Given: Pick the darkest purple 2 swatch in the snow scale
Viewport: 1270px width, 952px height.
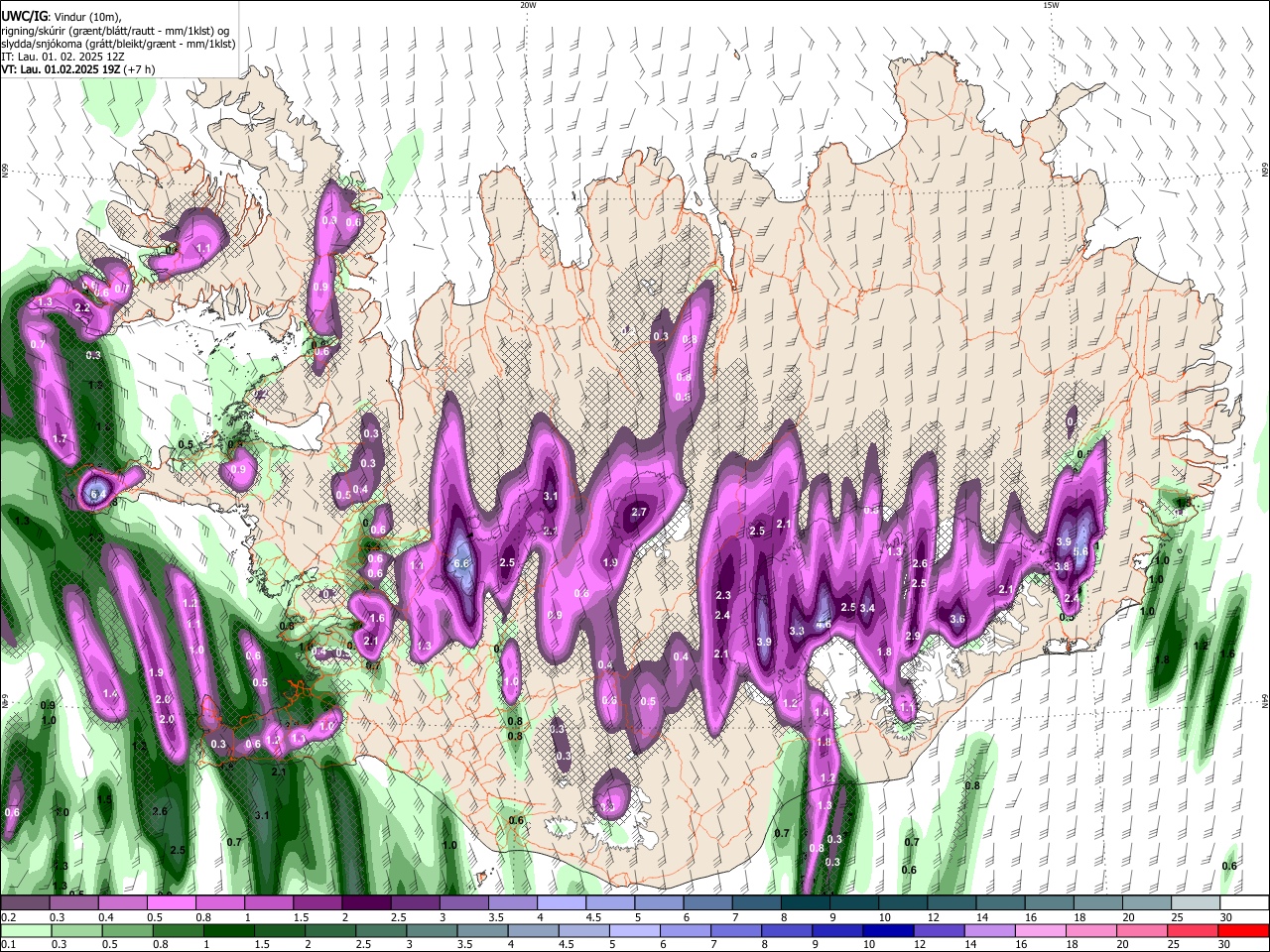Looking at the screenshot, I should click(366, 903).
